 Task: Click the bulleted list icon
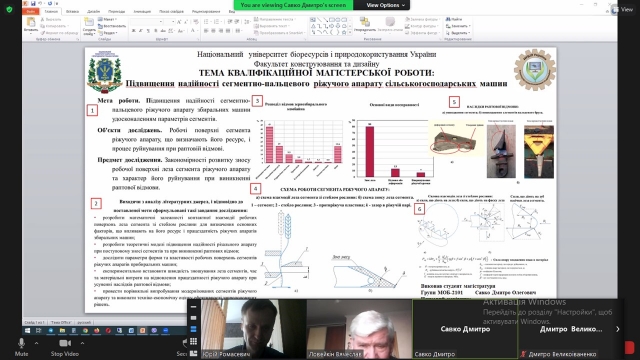(x=207, y=22)
